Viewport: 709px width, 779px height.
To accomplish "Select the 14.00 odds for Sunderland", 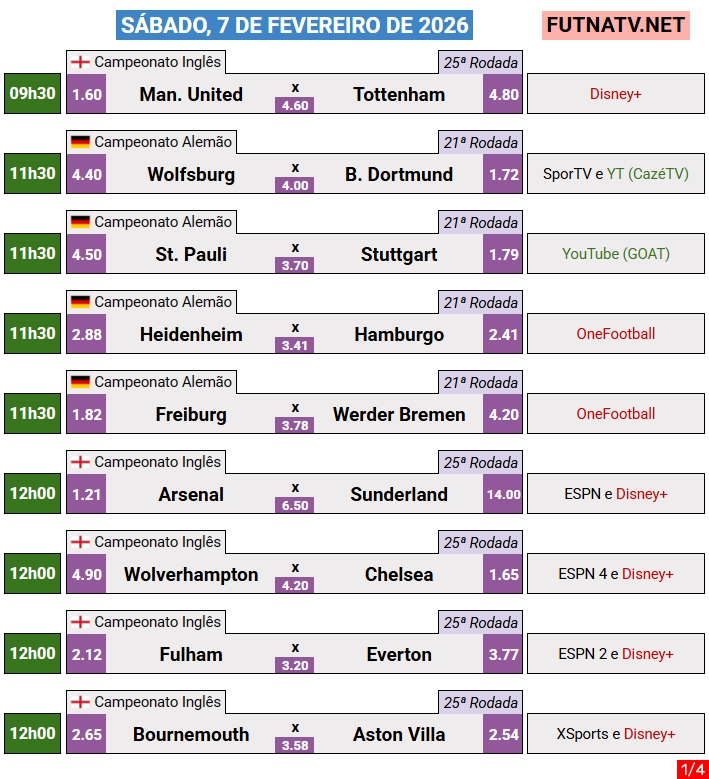I will point(503,494).
